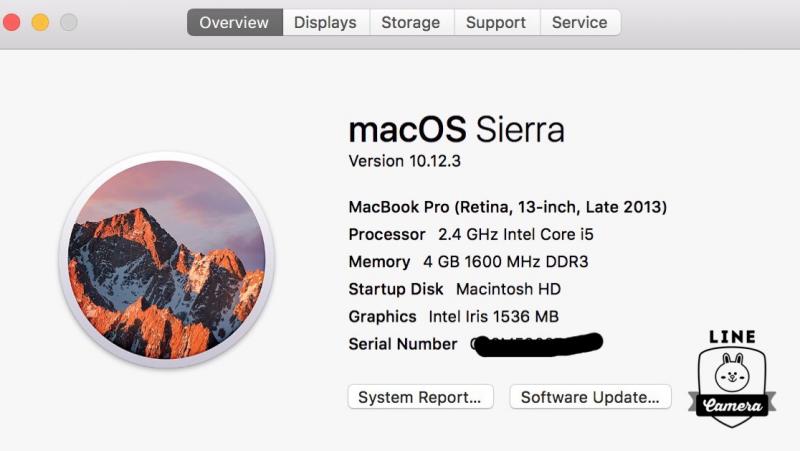Open System Report
800x451 pixels.
pos(420,397)
